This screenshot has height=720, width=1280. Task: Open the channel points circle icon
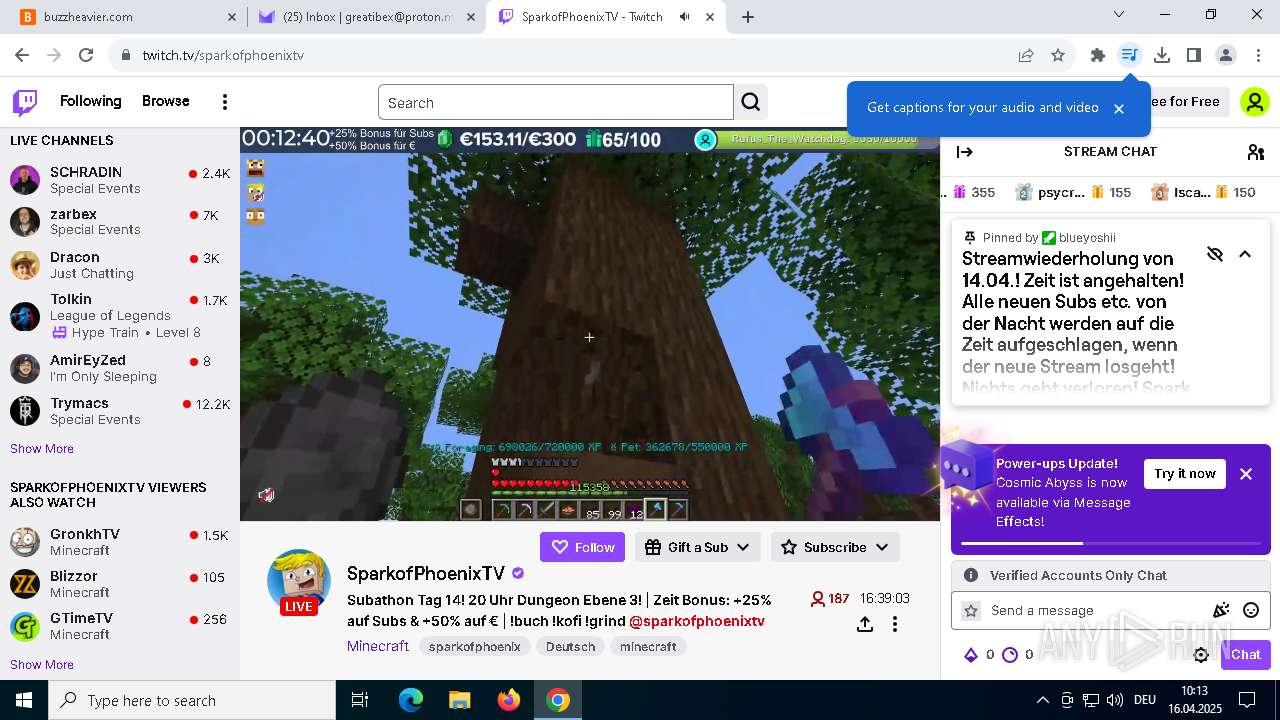coord(1010,655)
